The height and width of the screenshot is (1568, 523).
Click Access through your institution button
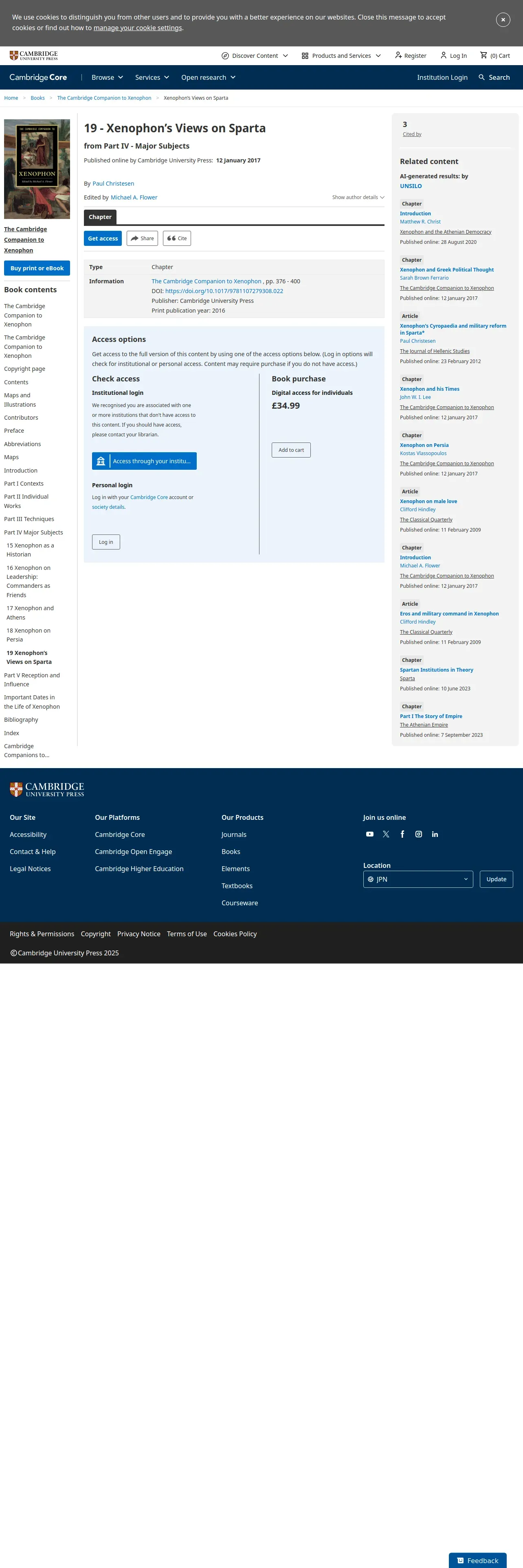(144, 461)
